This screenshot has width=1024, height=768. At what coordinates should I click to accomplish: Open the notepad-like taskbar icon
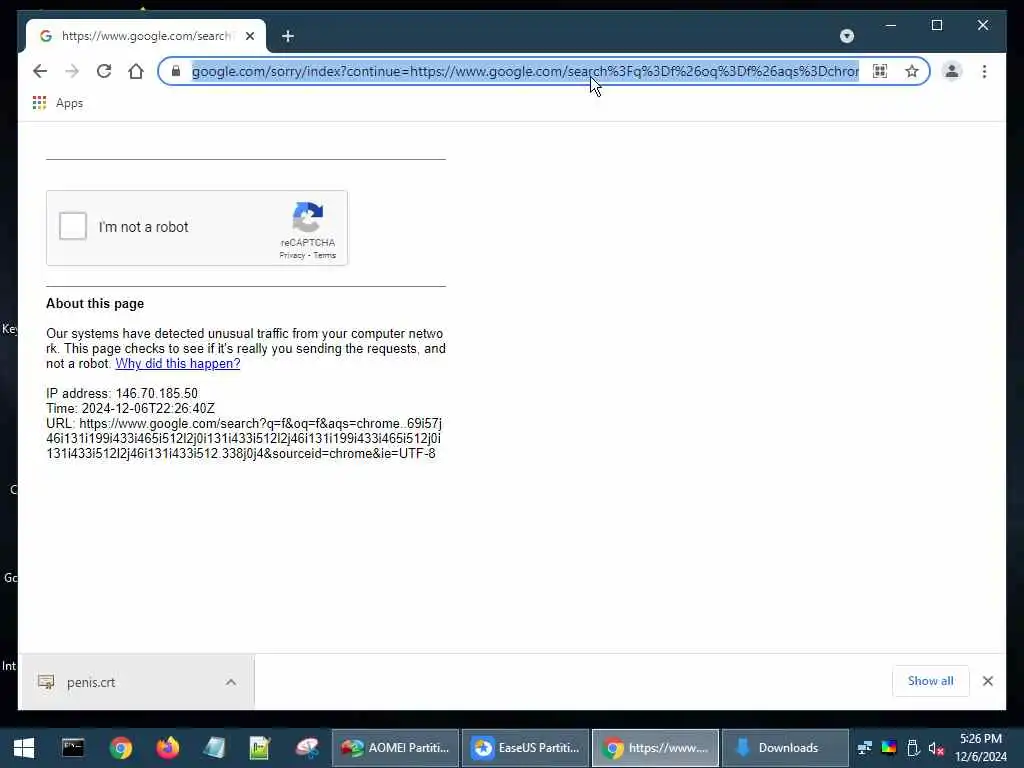click(214, 748)
